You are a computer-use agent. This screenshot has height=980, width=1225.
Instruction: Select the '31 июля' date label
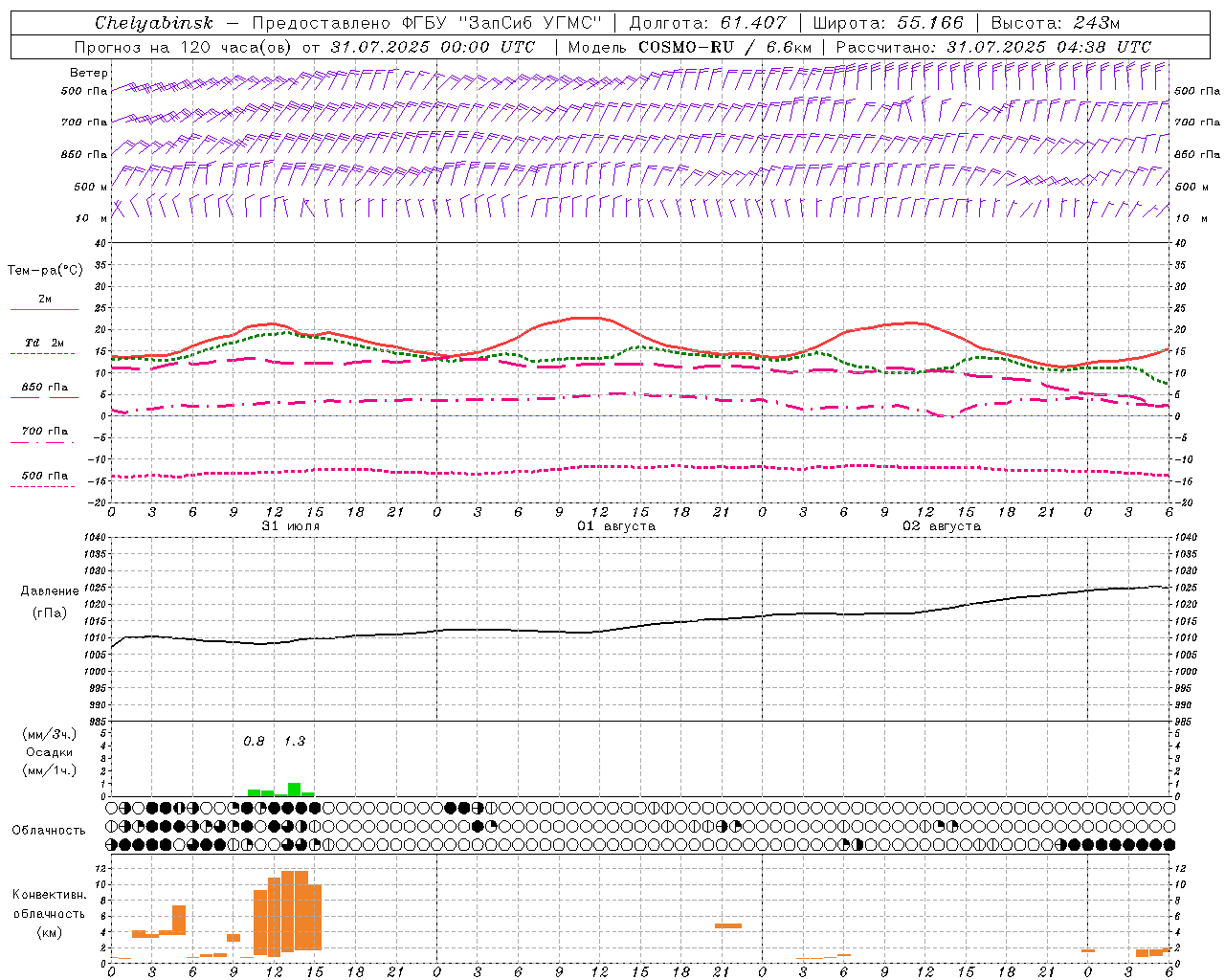coord(291,526)
